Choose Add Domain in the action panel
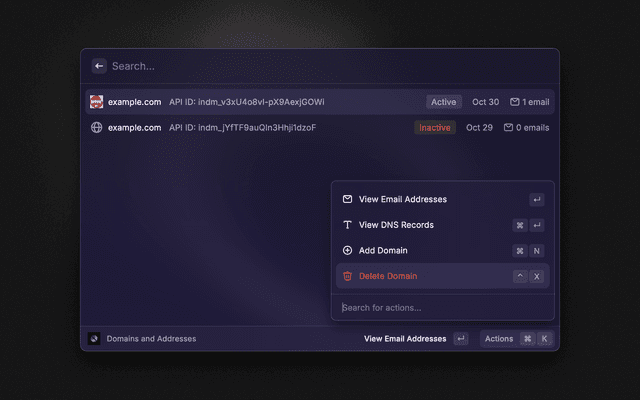Viewport: 640px width, 400px height. 383,251
